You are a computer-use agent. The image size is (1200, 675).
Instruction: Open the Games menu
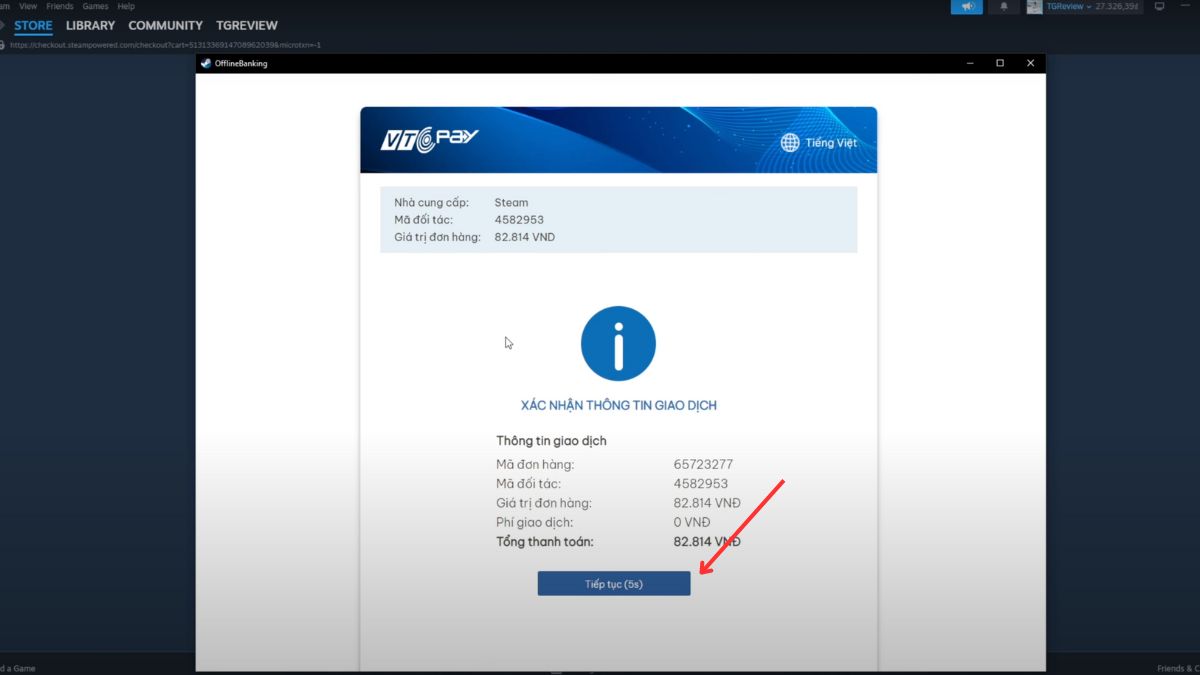(96, 6)
